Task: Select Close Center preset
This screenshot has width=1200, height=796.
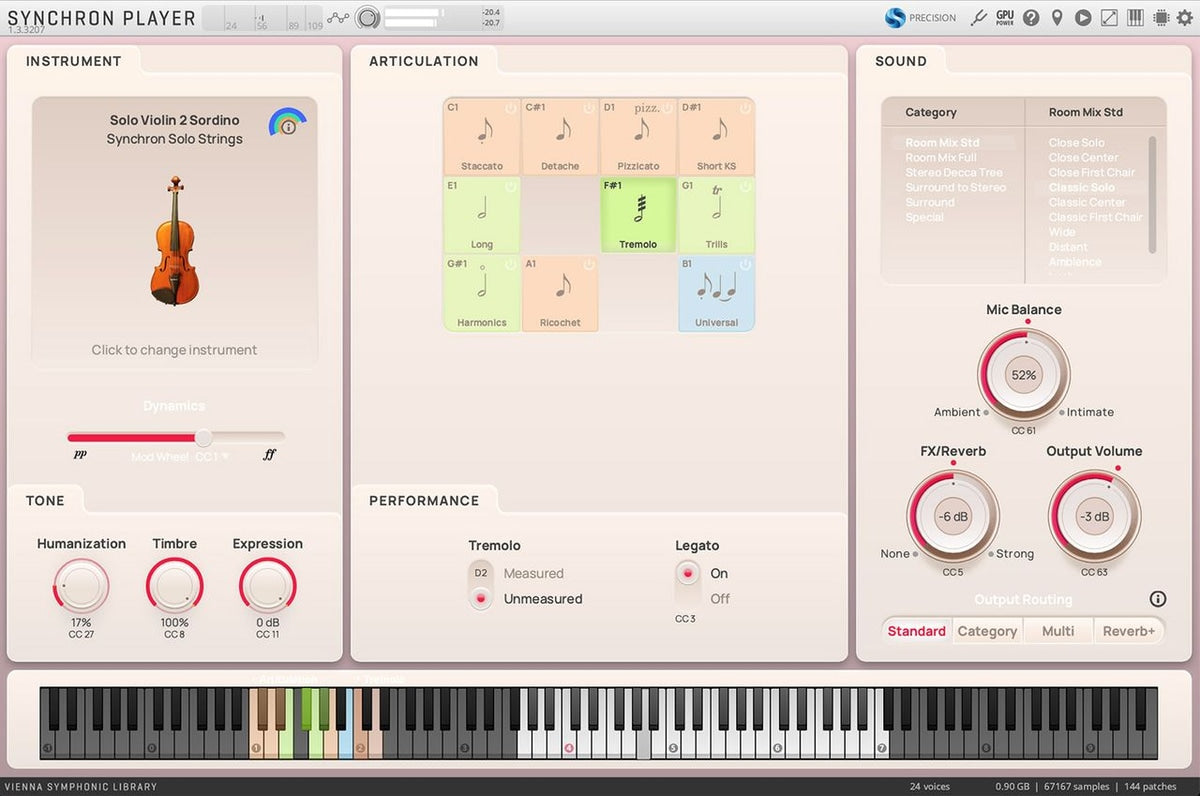Action: (x=1083, y=158)
